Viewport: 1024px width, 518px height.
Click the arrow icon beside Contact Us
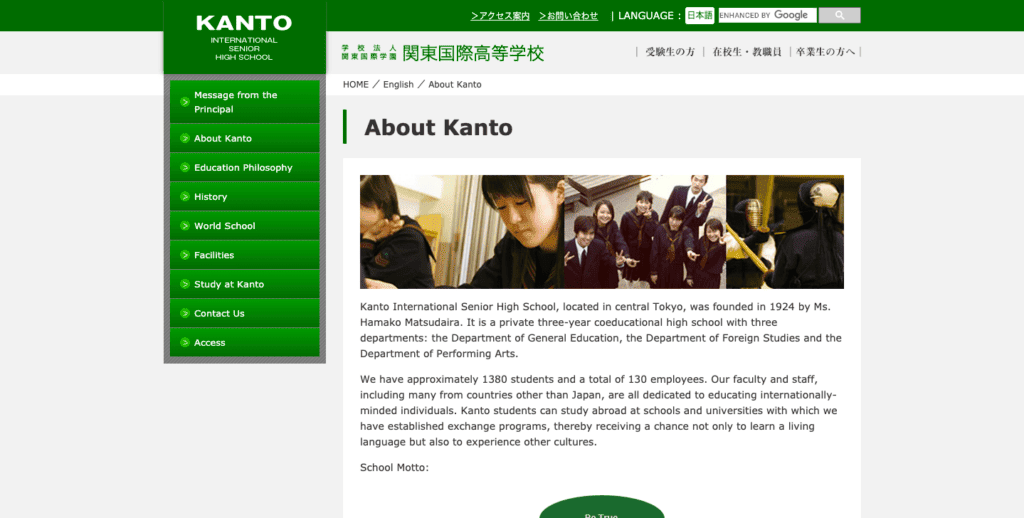pyautogui.click(x=185, y=314)
